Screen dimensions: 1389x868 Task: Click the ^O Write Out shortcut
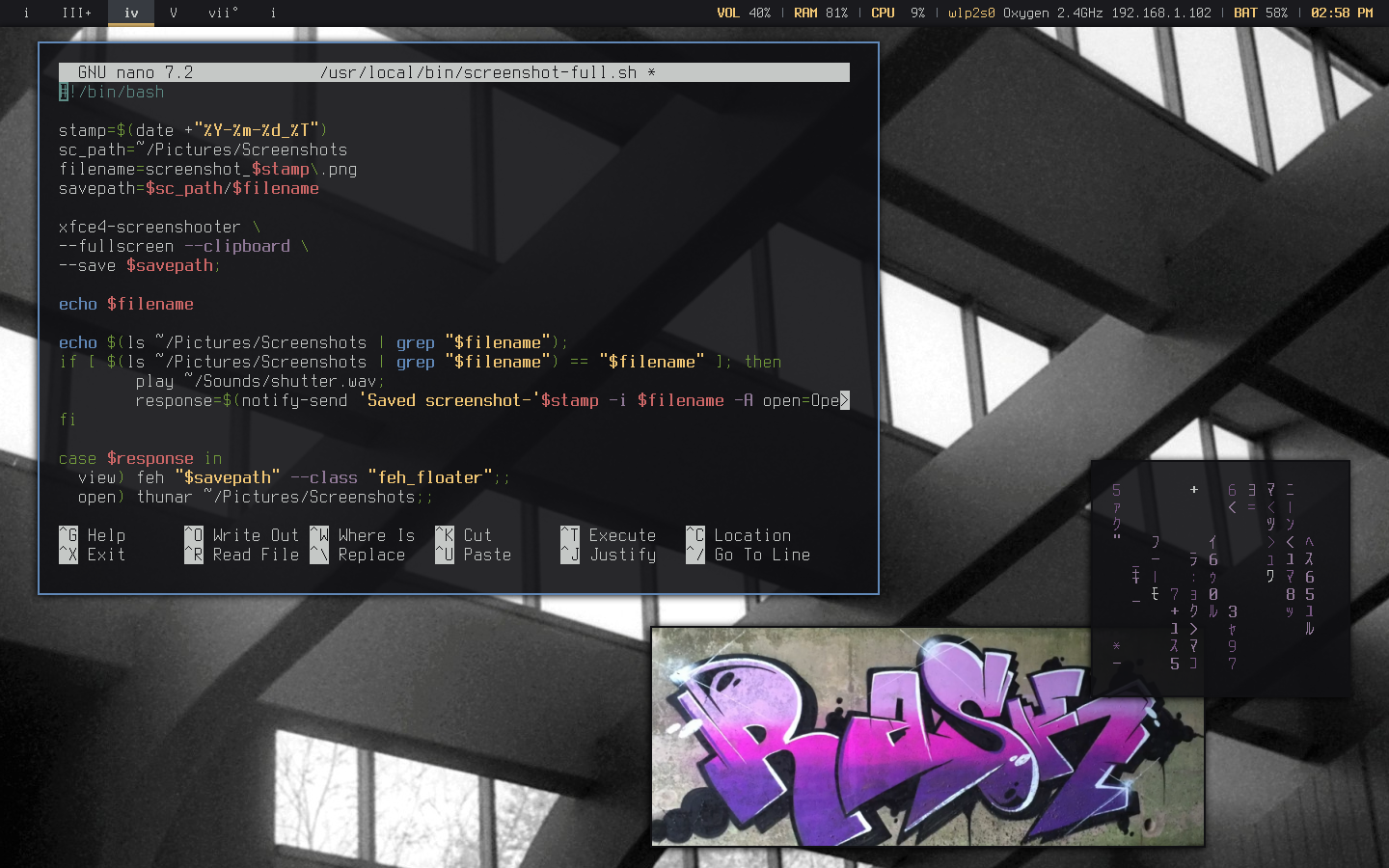pos(242,535)
